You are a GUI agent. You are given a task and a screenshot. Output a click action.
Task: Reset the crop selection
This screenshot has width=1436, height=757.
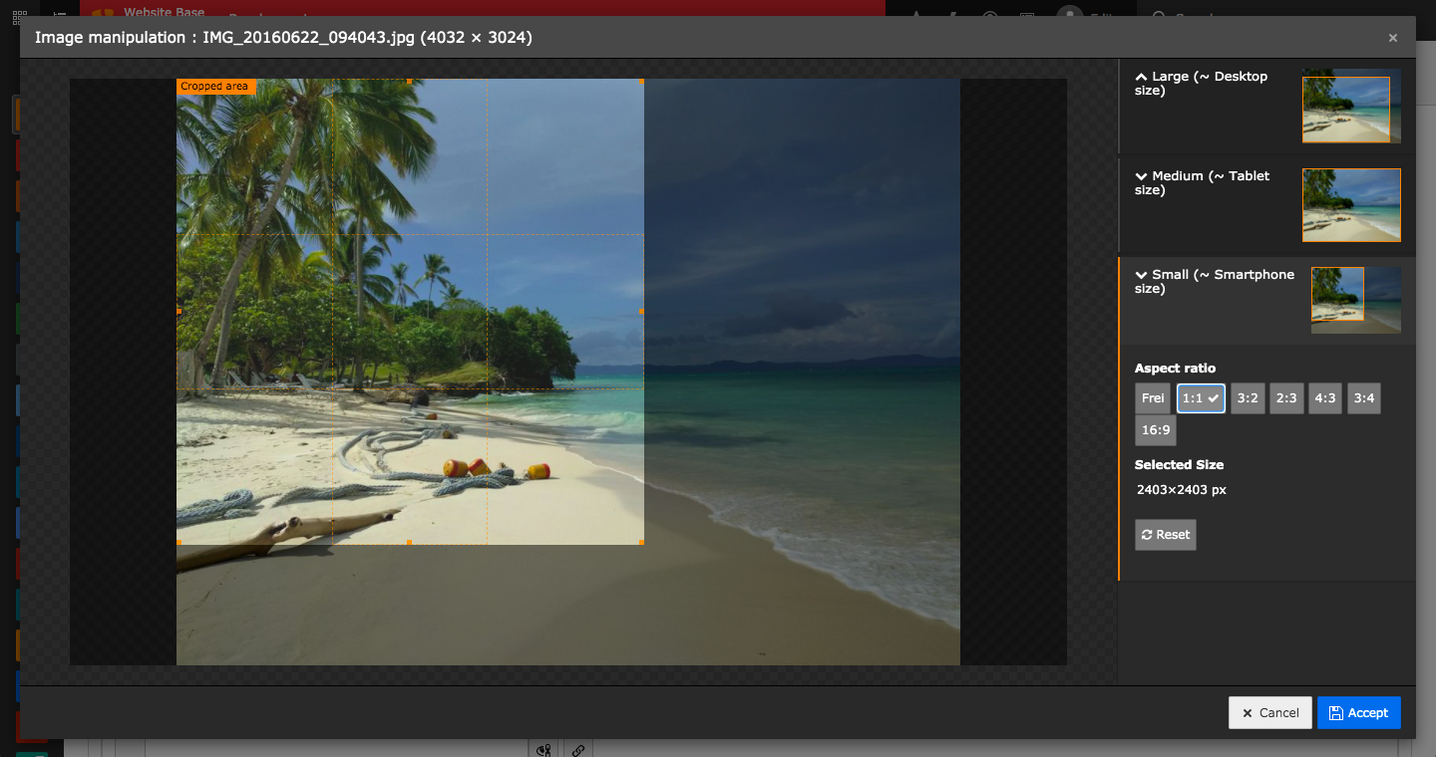1164,534
